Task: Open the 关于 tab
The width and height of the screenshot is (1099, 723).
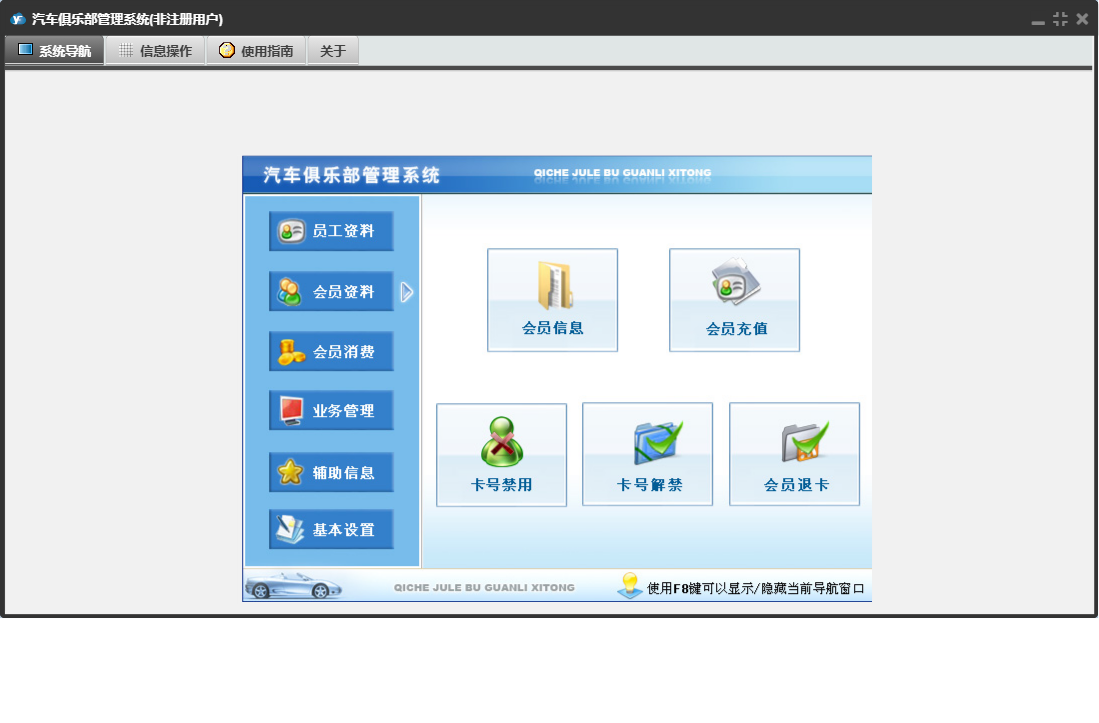Action: [333, 50]
